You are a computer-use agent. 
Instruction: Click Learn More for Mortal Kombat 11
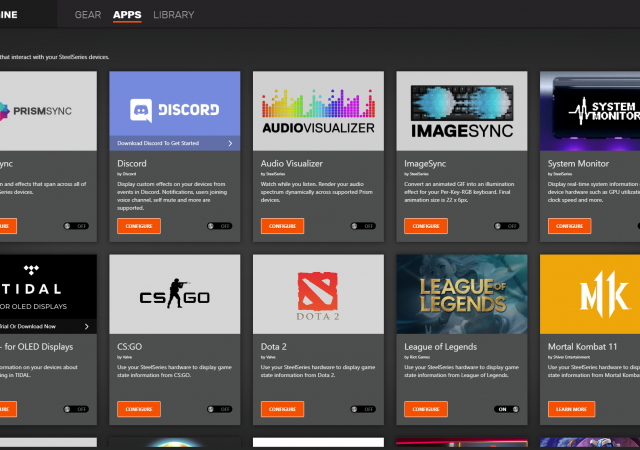[569, 409]
